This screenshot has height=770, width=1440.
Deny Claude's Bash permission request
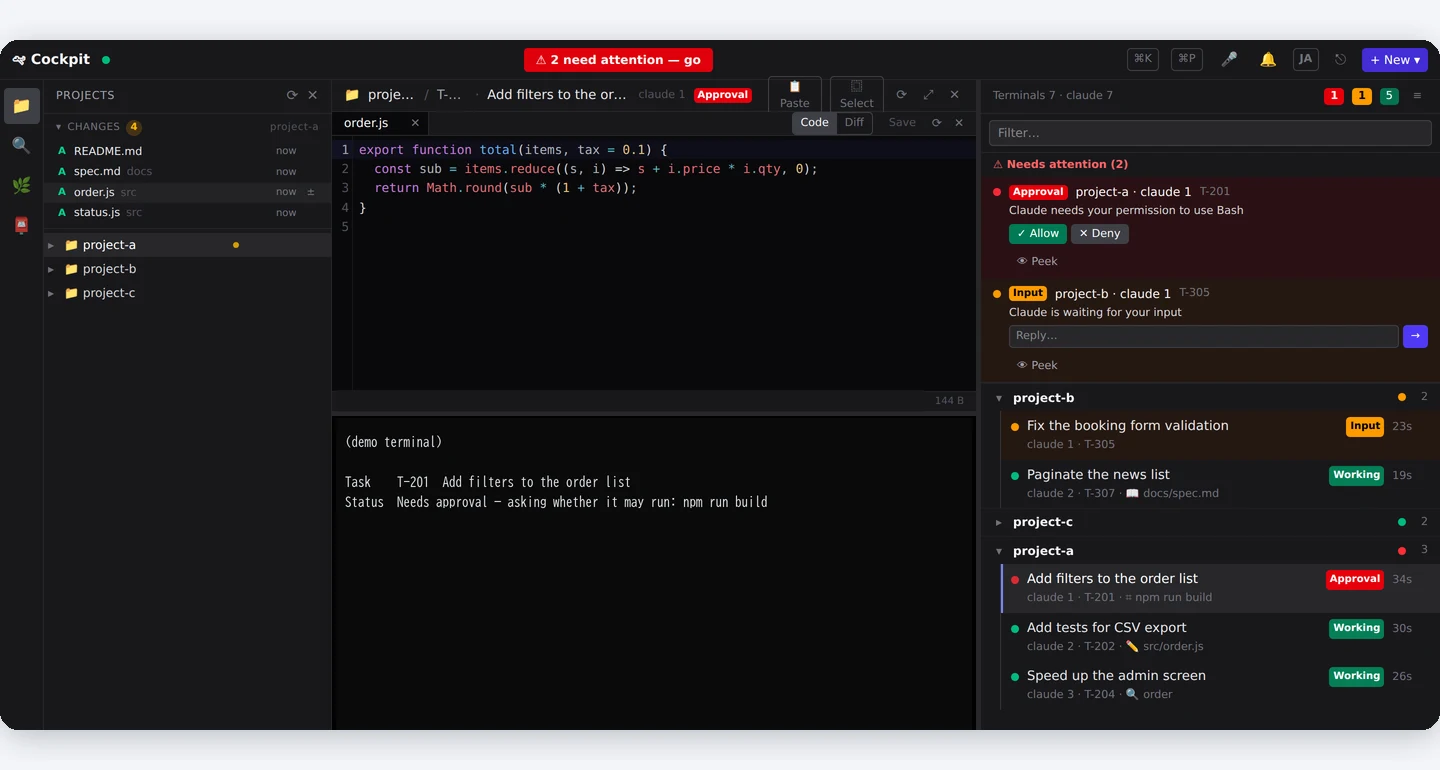[1099, 233]
